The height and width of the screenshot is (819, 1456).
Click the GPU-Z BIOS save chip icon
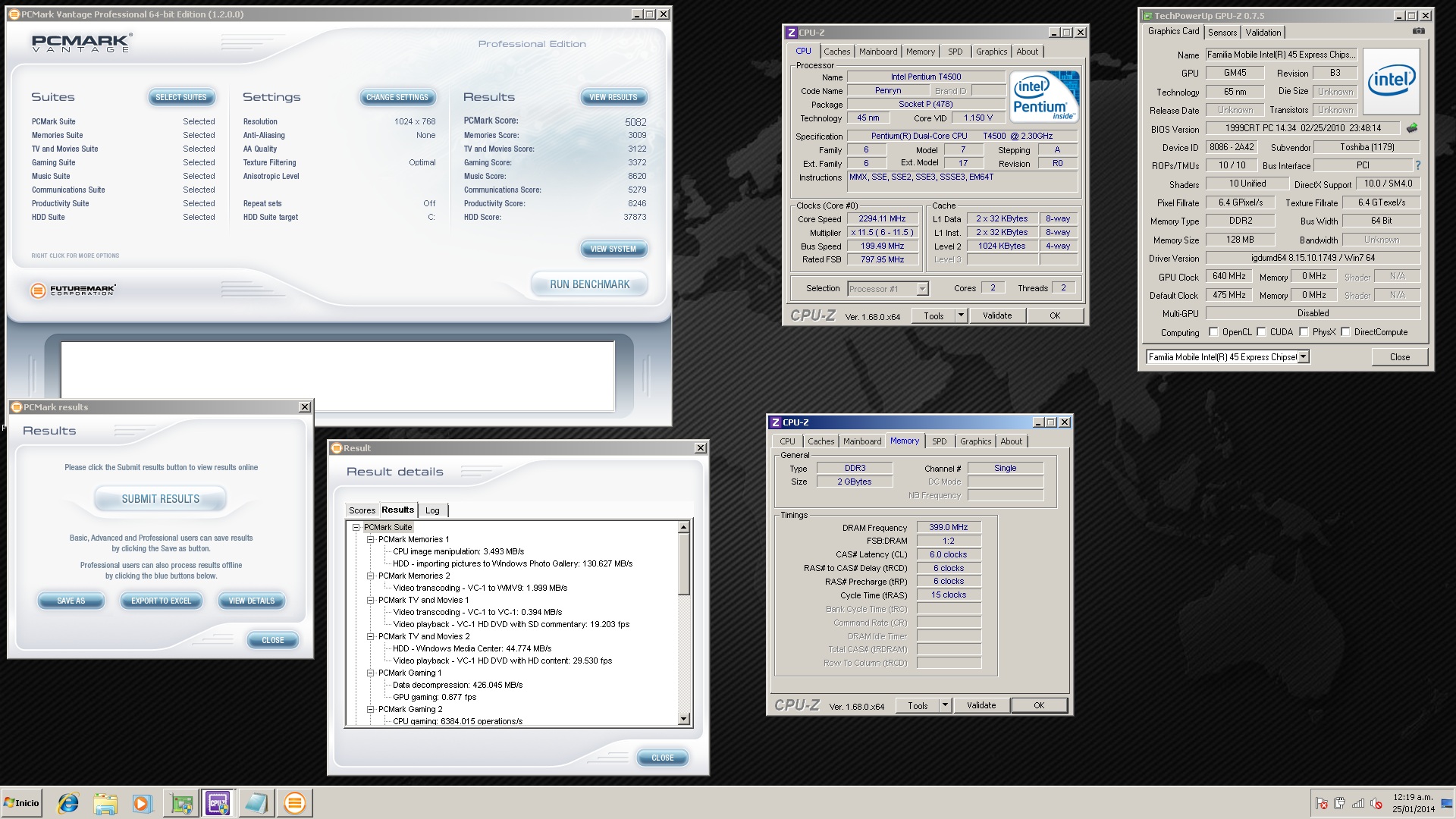[x=1412, y=128]
